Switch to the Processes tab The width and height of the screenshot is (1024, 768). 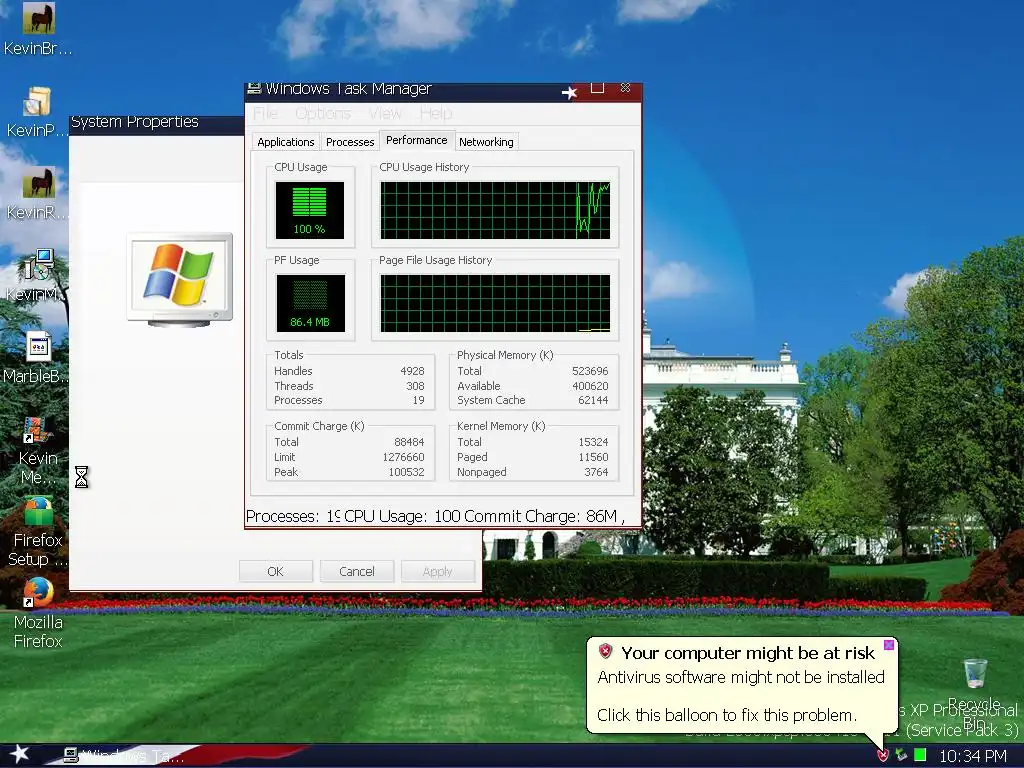click(x=350, y=142)
